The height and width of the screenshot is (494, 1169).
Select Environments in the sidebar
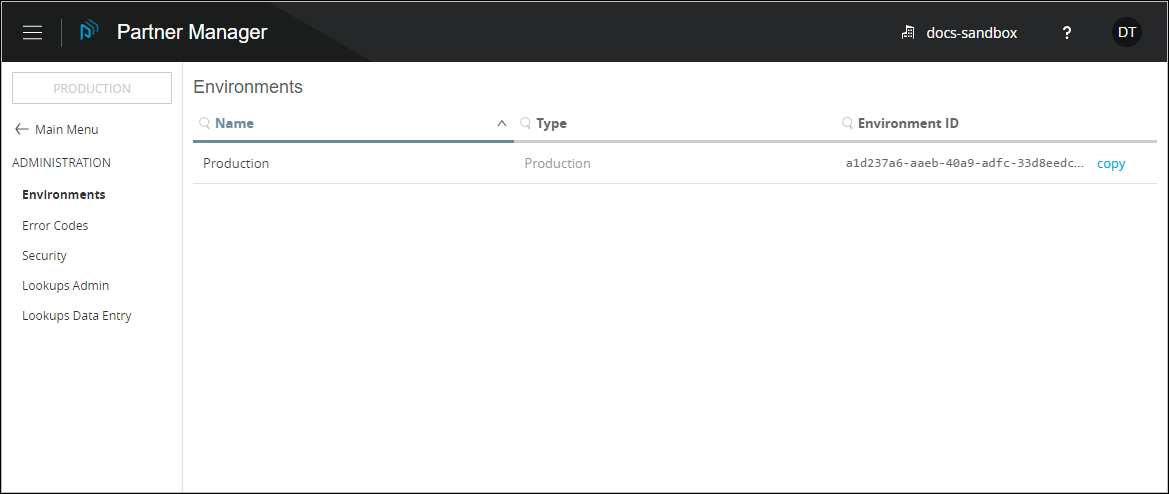pyautogui.click(x=63, y=195)
